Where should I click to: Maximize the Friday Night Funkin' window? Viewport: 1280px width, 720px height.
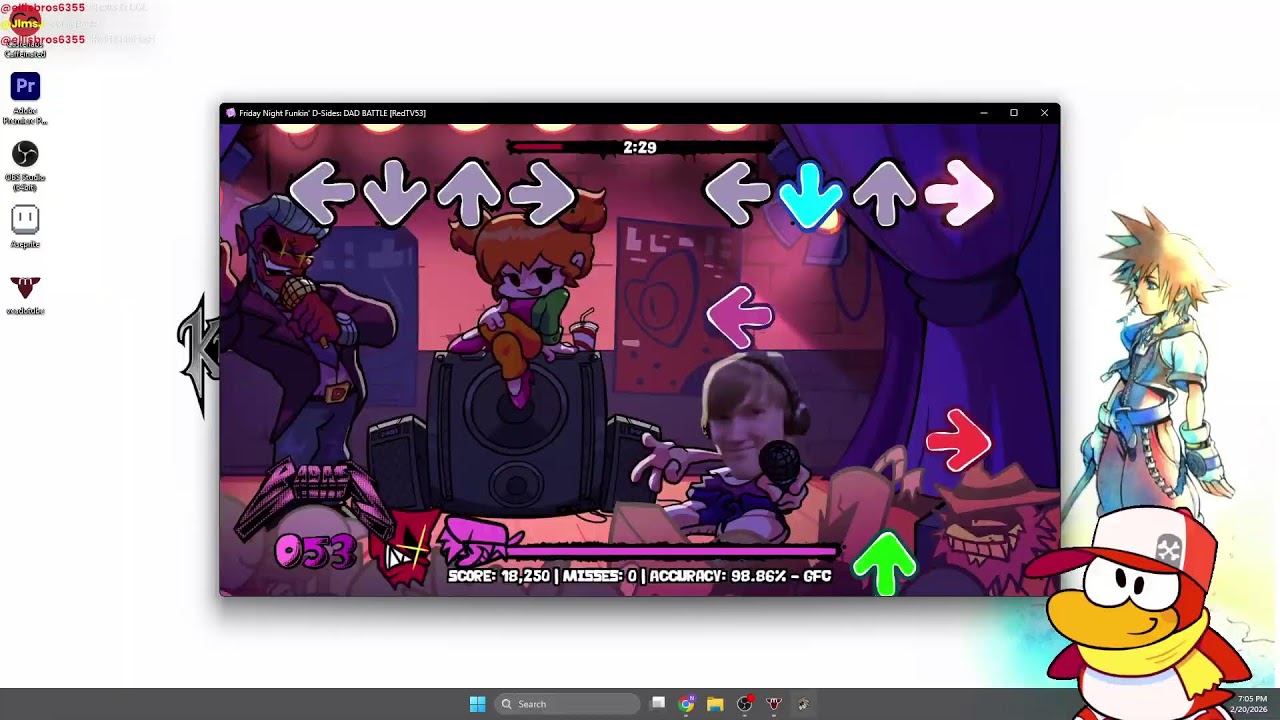(1014, 113)
